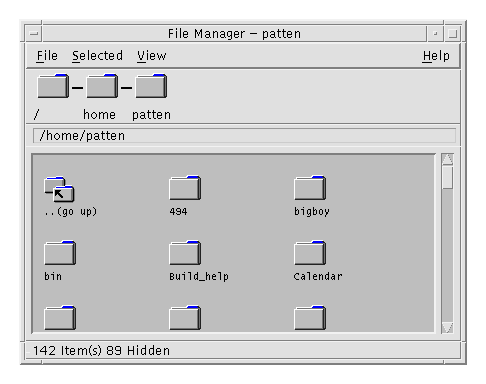Open the 494 folder icon

(185, 188)
